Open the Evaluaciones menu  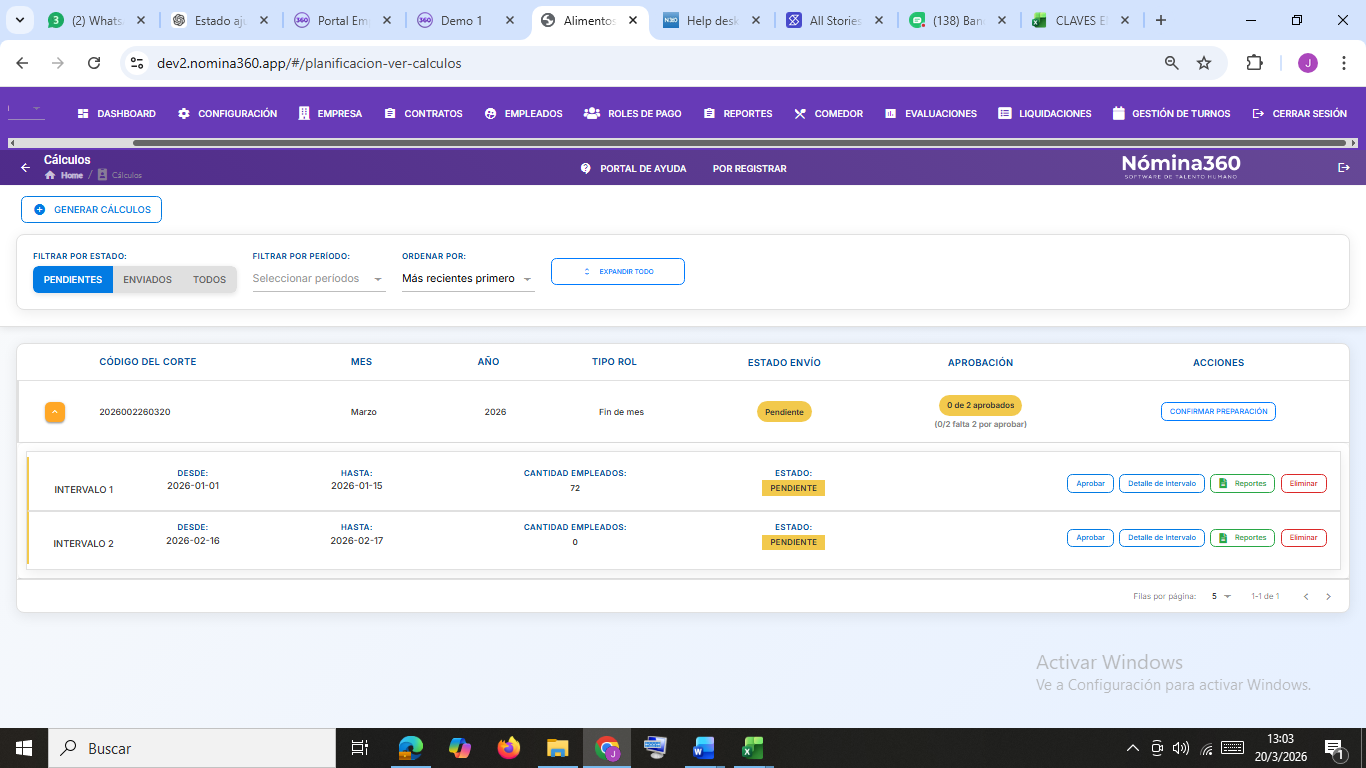930,114
